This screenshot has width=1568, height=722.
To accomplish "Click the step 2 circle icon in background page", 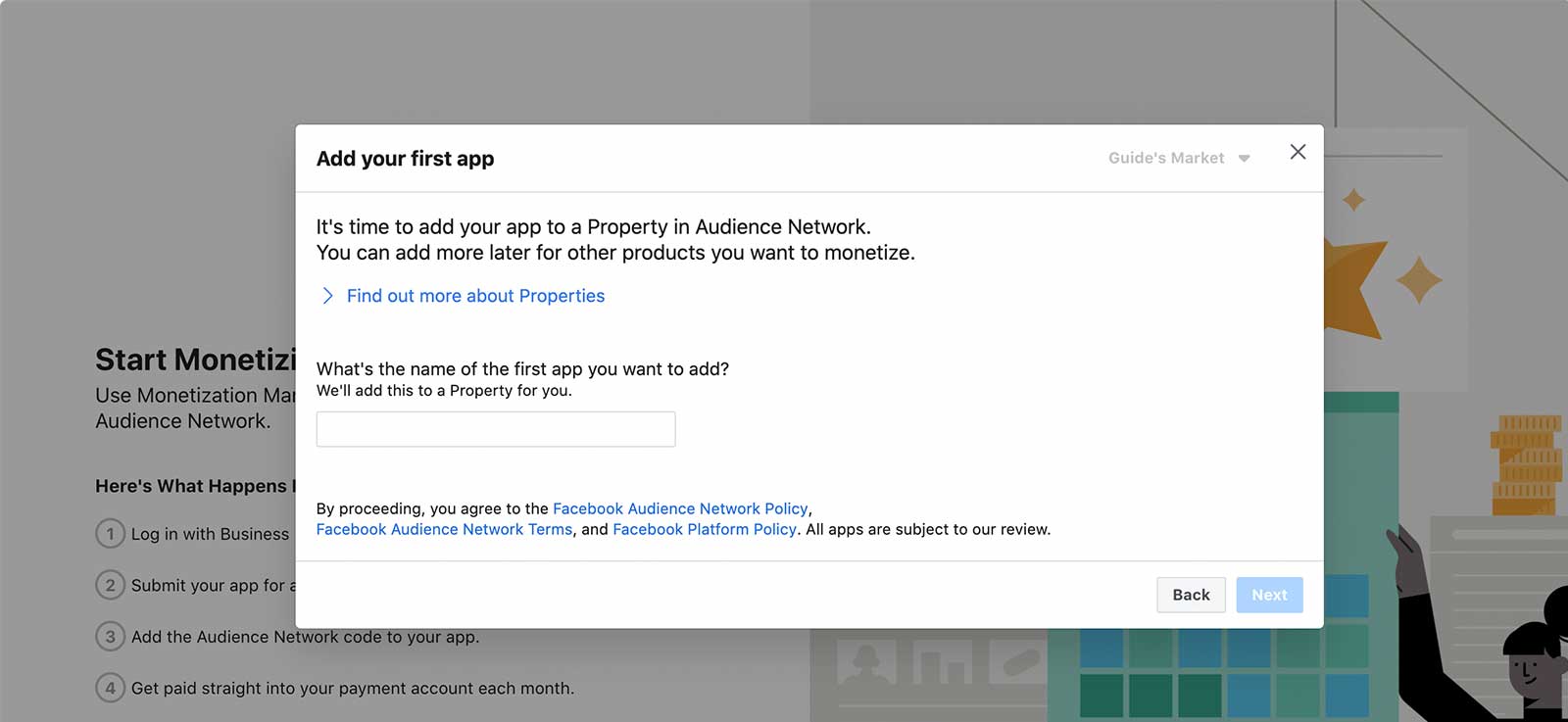I will 110,585.
